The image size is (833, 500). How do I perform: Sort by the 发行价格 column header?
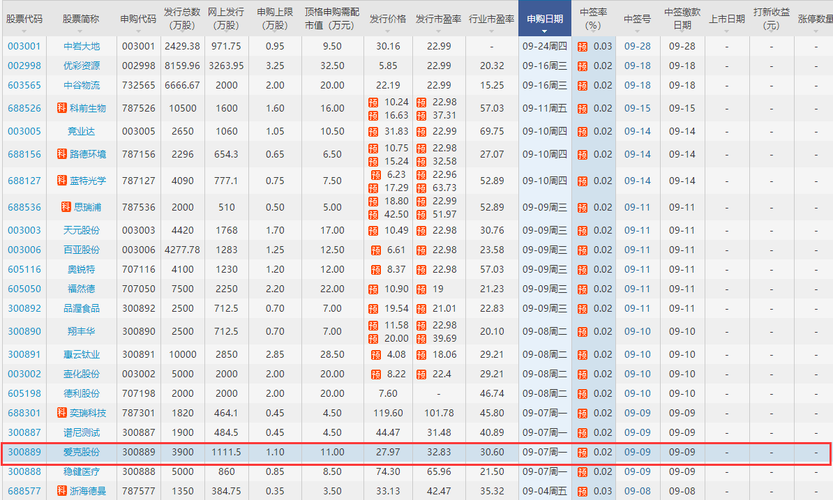(x=388, y=19)
